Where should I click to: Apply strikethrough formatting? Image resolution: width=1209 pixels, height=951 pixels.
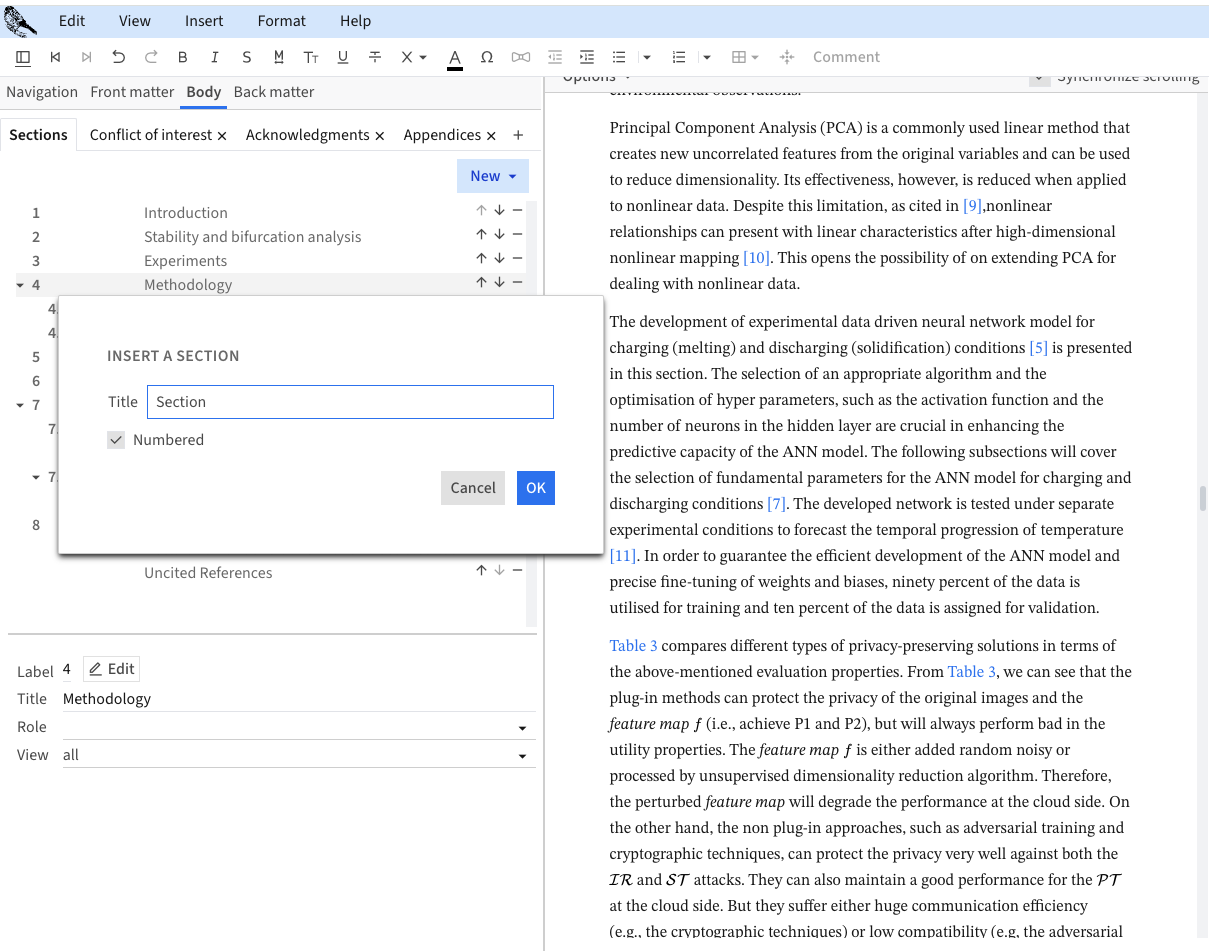tap(375, 57)
